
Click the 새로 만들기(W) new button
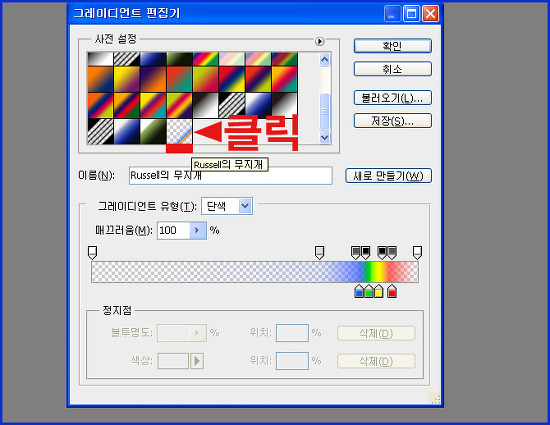point(388,176)
